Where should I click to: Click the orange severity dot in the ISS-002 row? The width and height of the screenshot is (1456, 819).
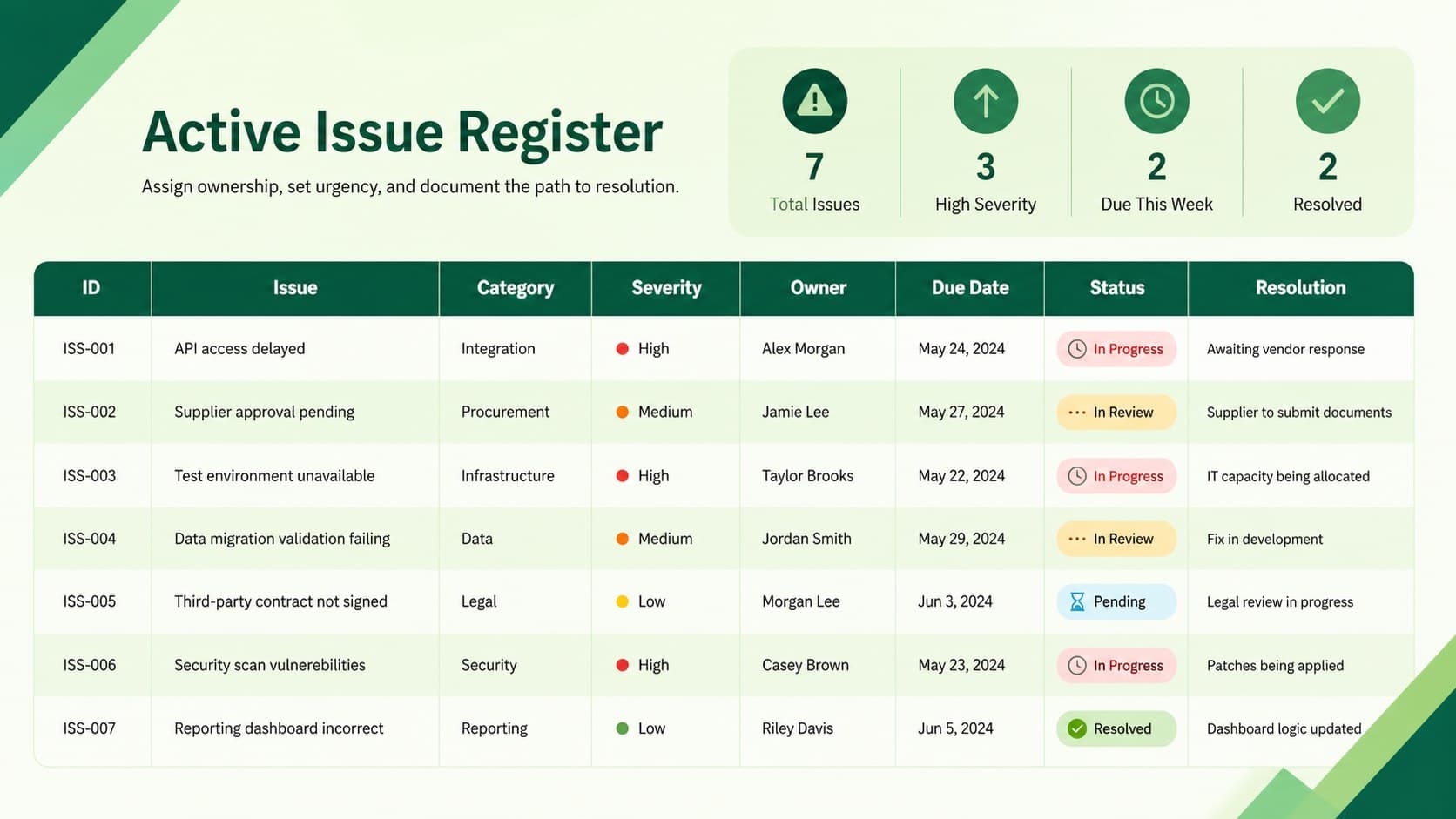pos(623,413)
